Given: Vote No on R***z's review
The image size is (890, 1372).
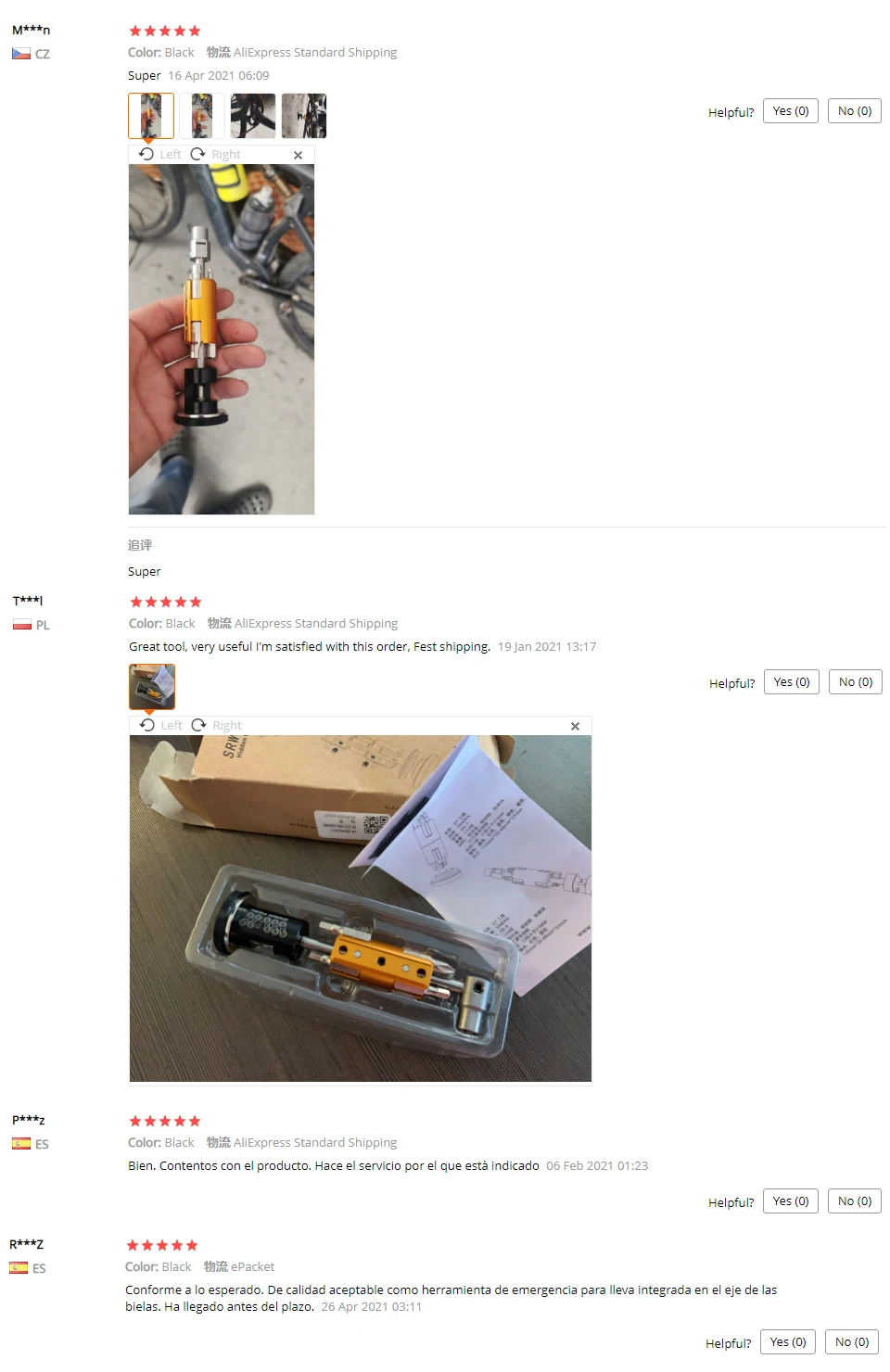Looking at the screenshot, I should coord(852,1342).
